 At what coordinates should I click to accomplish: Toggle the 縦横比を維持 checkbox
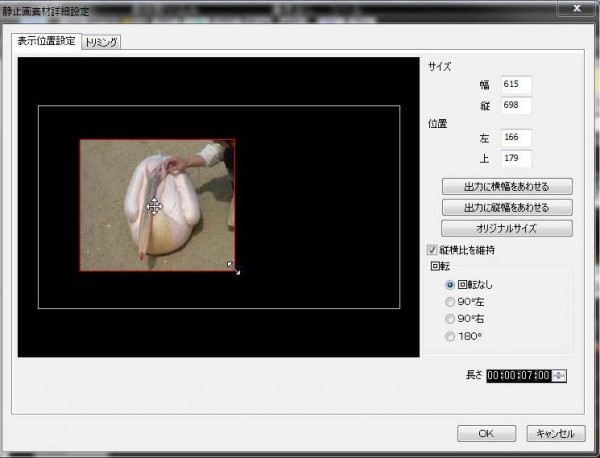coord(432,249)
